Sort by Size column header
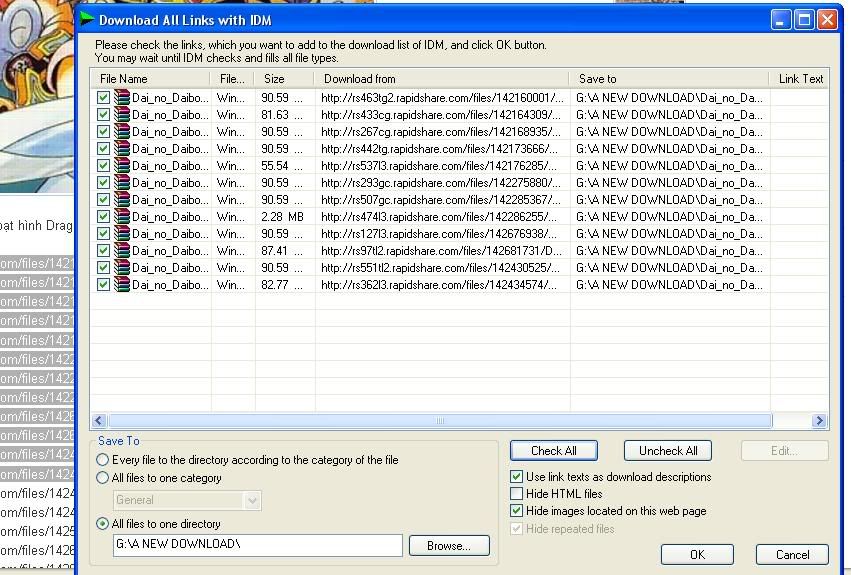Image resolution: width=851 pixels, height=575 pixels. point(284,79)
